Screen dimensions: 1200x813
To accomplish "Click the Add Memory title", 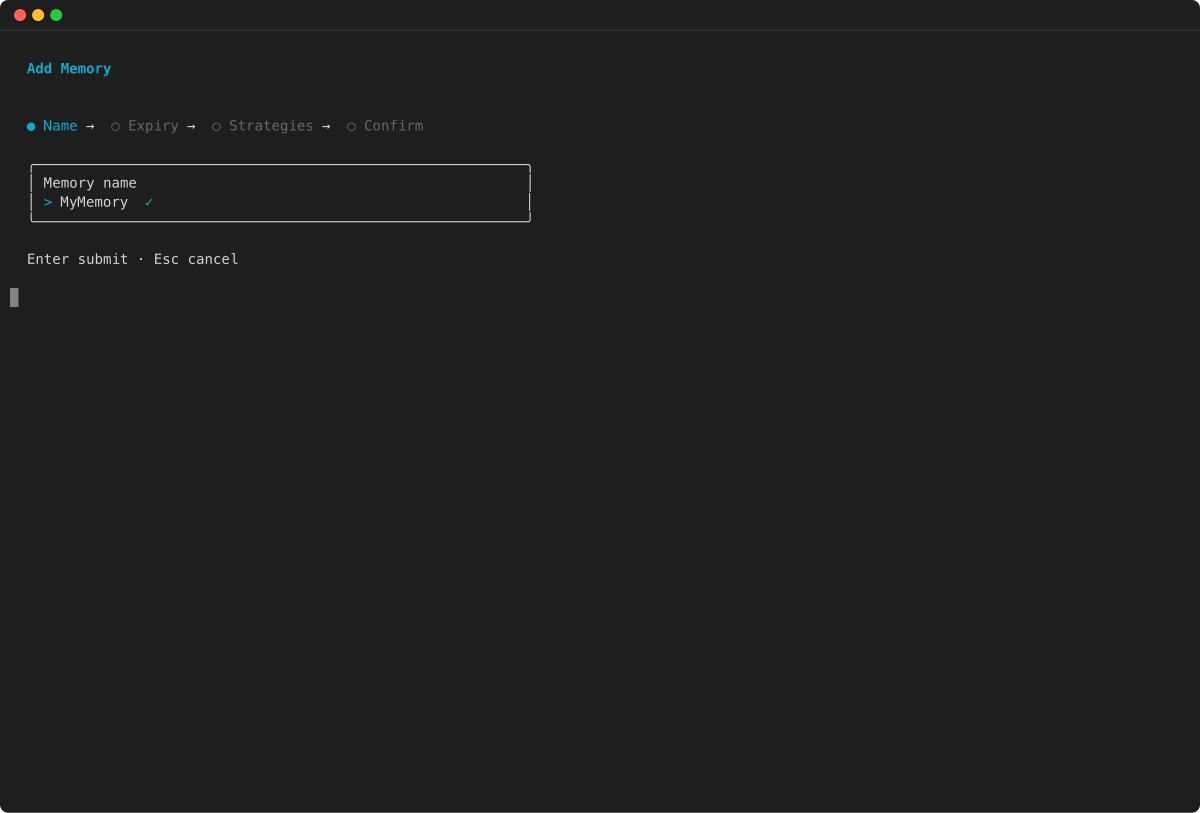I will click(x=68, y=68).
